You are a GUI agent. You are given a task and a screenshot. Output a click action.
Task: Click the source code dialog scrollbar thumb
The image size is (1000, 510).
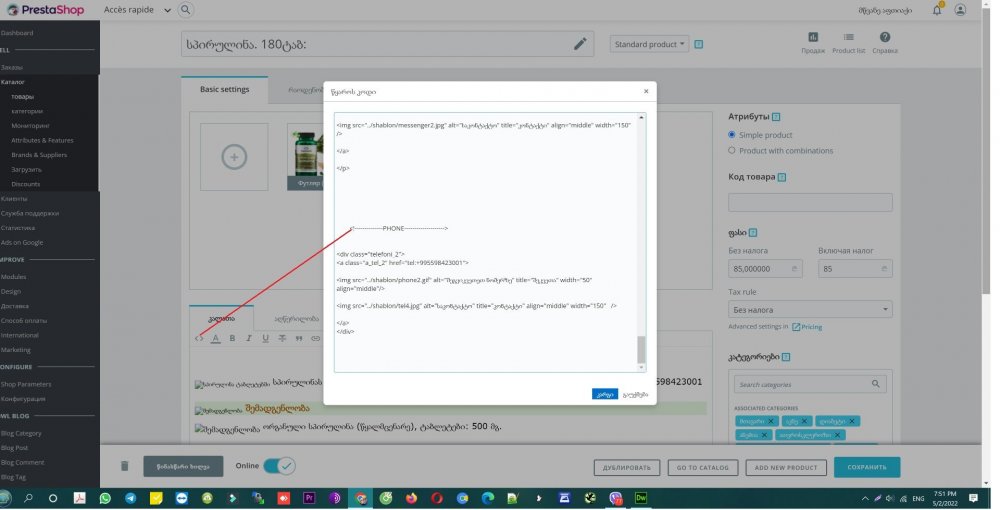(641, 349)
